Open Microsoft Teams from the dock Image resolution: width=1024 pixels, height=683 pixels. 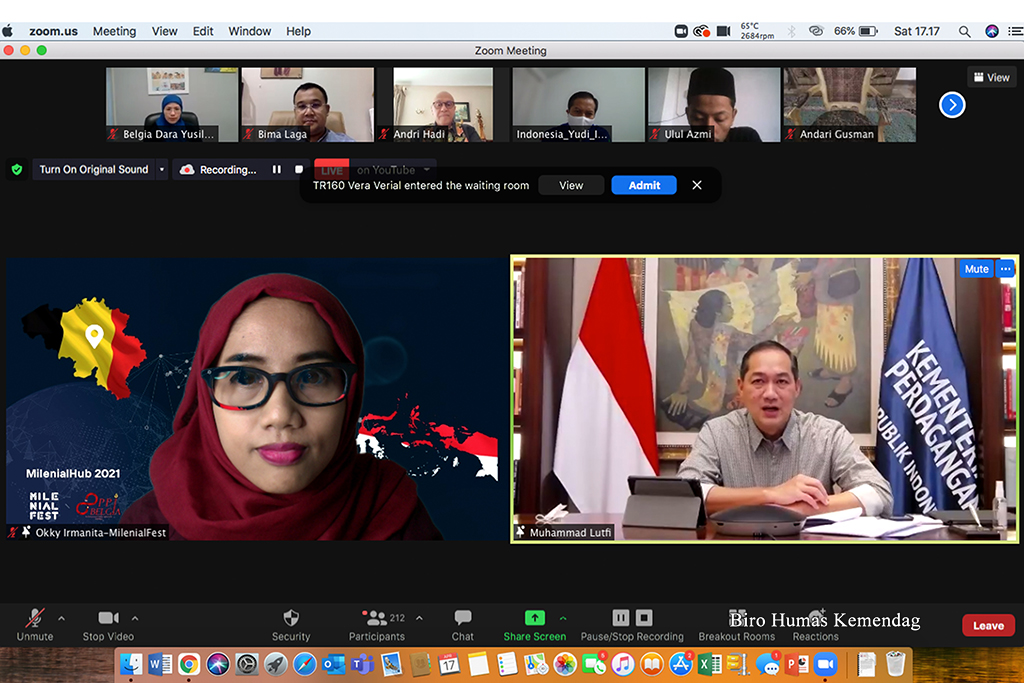[x=362, y=665]
